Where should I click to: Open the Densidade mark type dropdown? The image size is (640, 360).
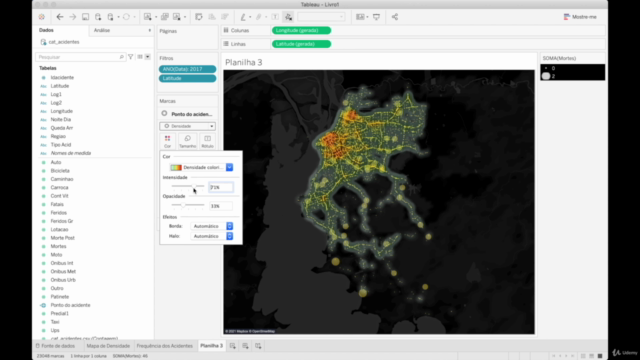point(187,126)
